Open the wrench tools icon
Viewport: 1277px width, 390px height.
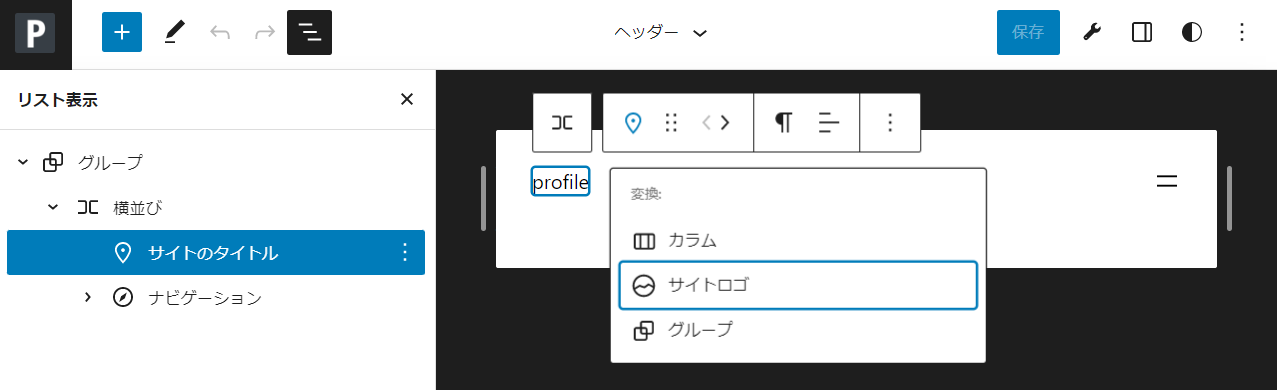click(1092, 32)
